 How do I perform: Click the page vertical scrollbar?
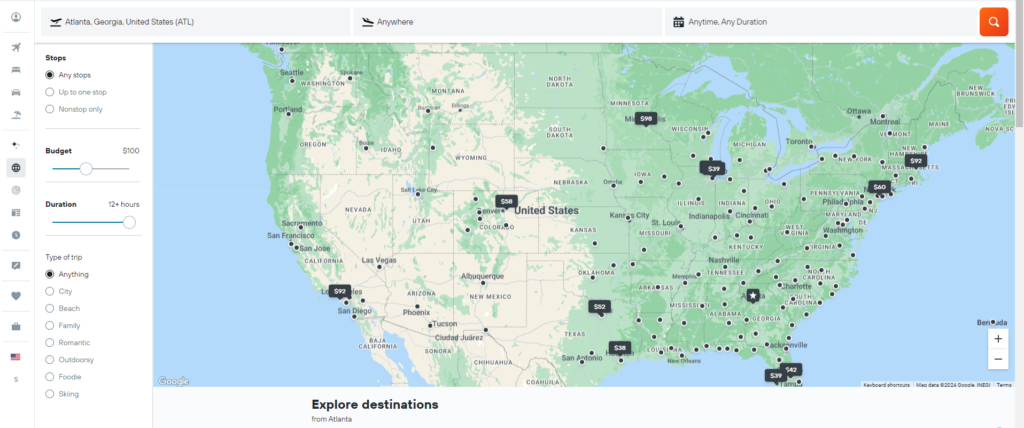(1019, 65)
